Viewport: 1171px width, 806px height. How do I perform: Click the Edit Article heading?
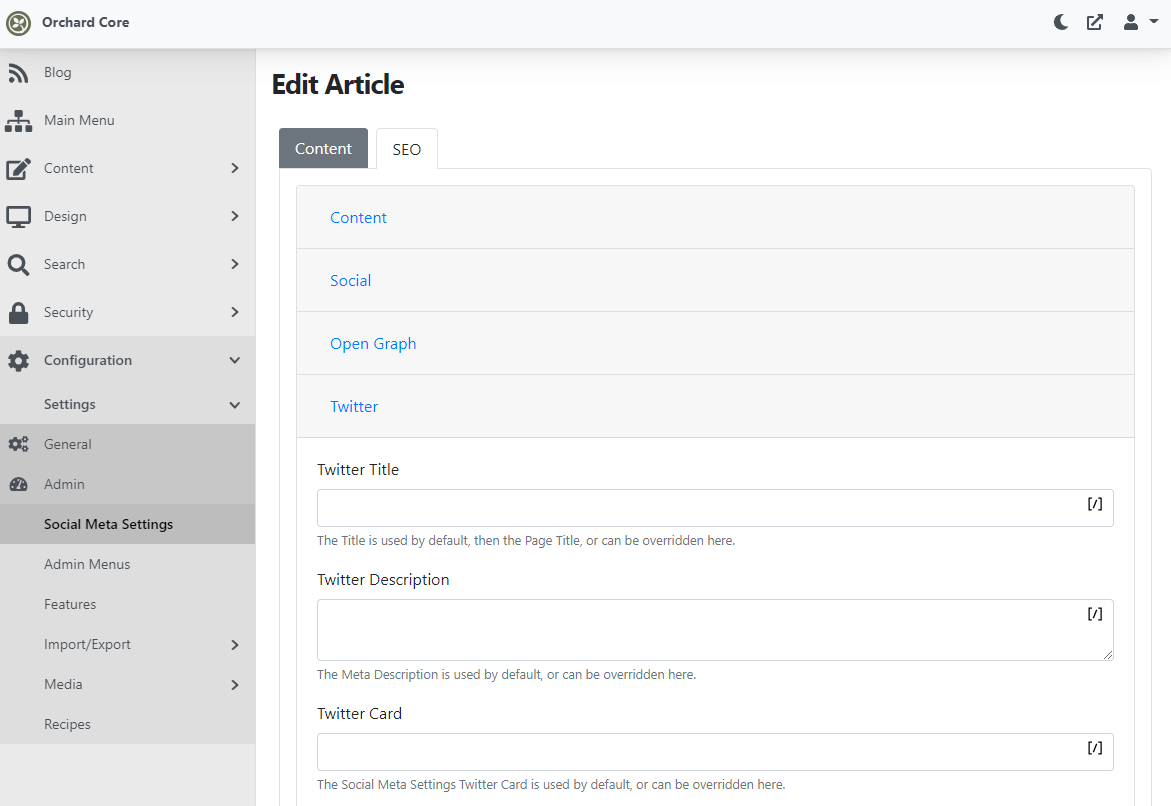pyautogui.click(x=338, y=84)
